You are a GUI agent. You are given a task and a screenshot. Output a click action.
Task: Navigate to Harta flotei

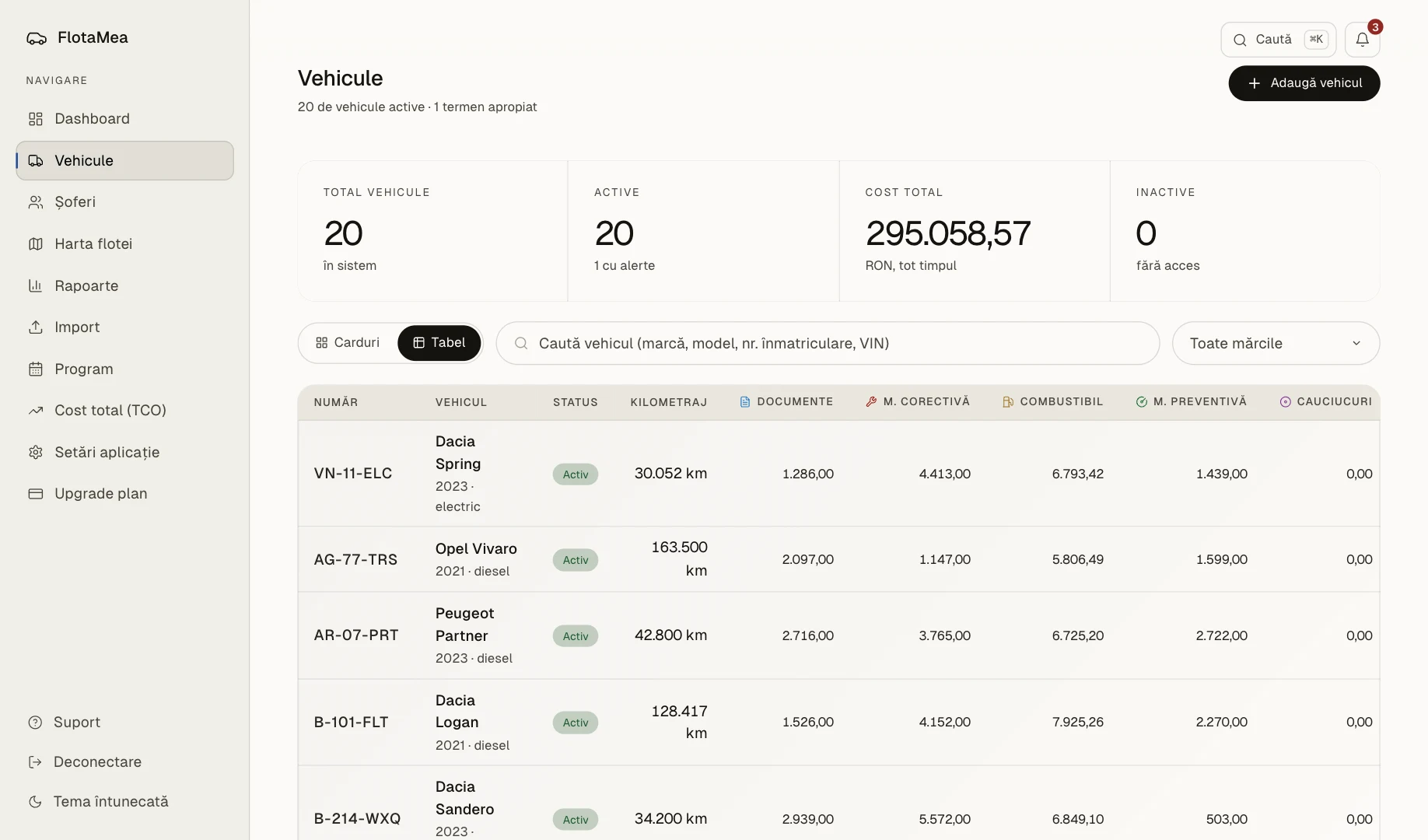pos(124,244)
